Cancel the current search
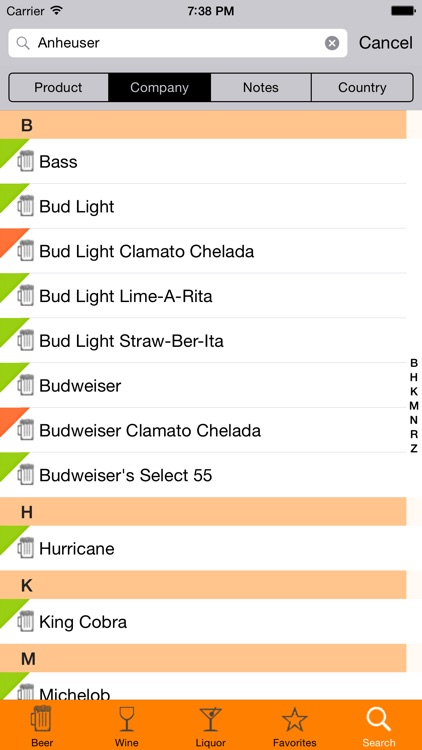The width and height of the screenshot is (422, 750). point(386,43)
